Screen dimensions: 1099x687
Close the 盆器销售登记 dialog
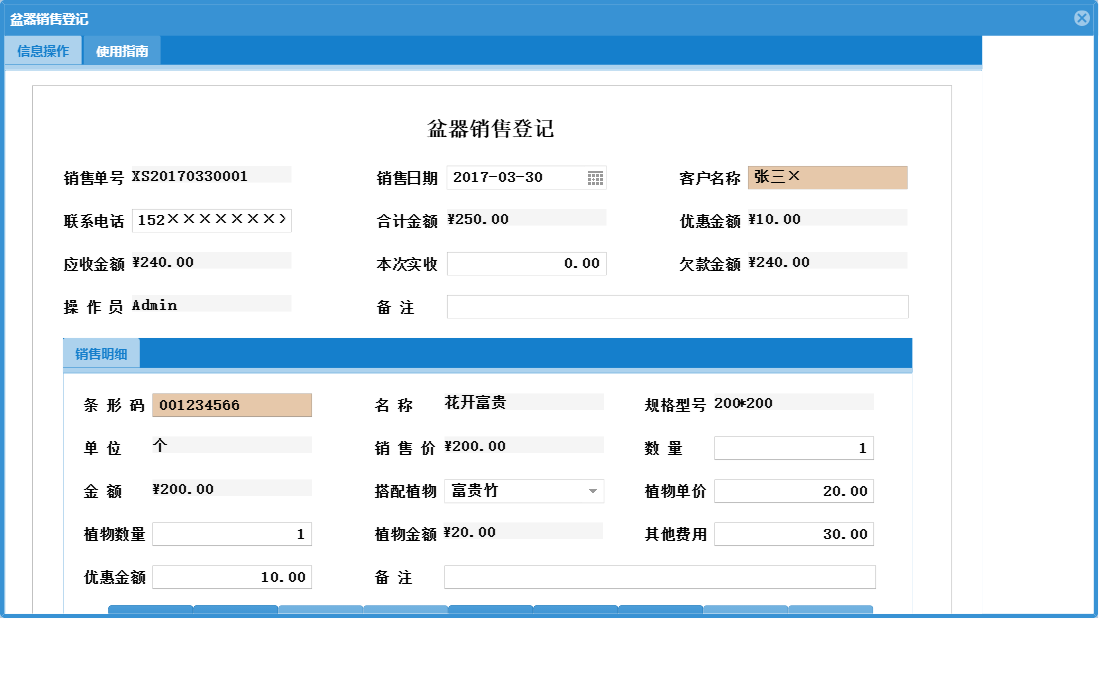(1081, 17)
